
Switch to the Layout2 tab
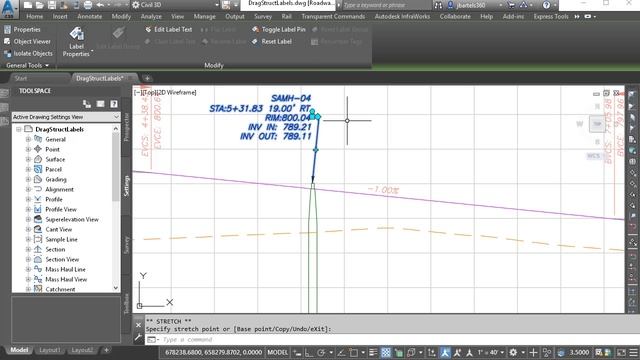[x=82, y=350]
